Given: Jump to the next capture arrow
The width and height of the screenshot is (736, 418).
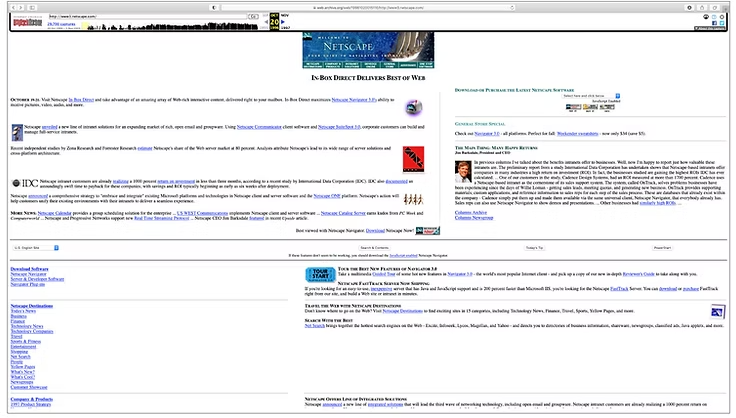Looking at the screenshot, I should [x=283, y=22].
